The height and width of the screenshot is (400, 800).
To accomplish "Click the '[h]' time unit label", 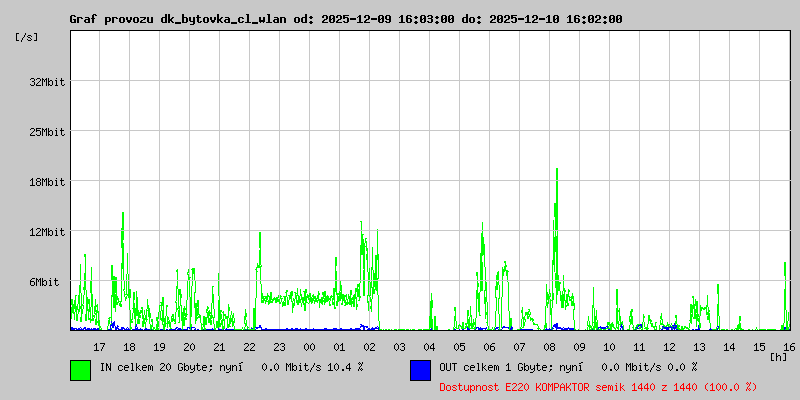I will pos(779,357).
